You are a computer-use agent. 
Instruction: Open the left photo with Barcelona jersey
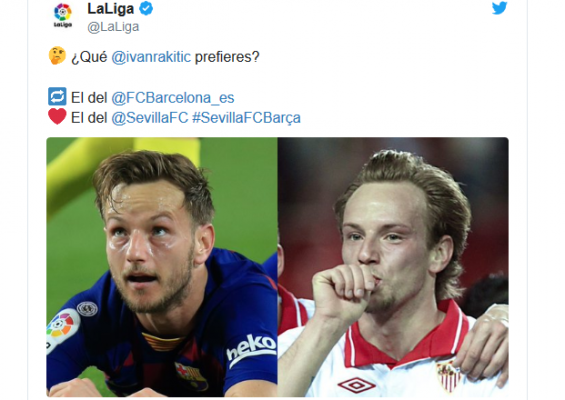coord(162,267)
